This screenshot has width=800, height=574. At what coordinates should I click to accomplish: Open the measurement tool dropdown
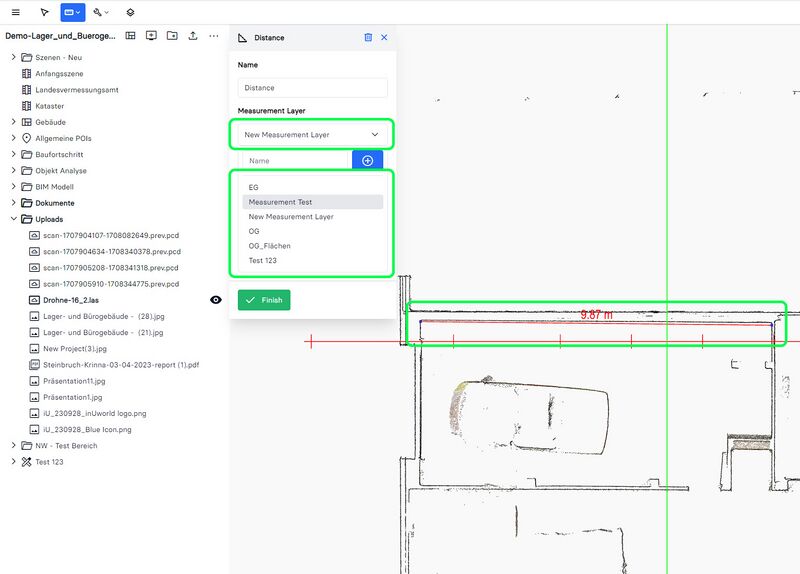coord(72,12)
